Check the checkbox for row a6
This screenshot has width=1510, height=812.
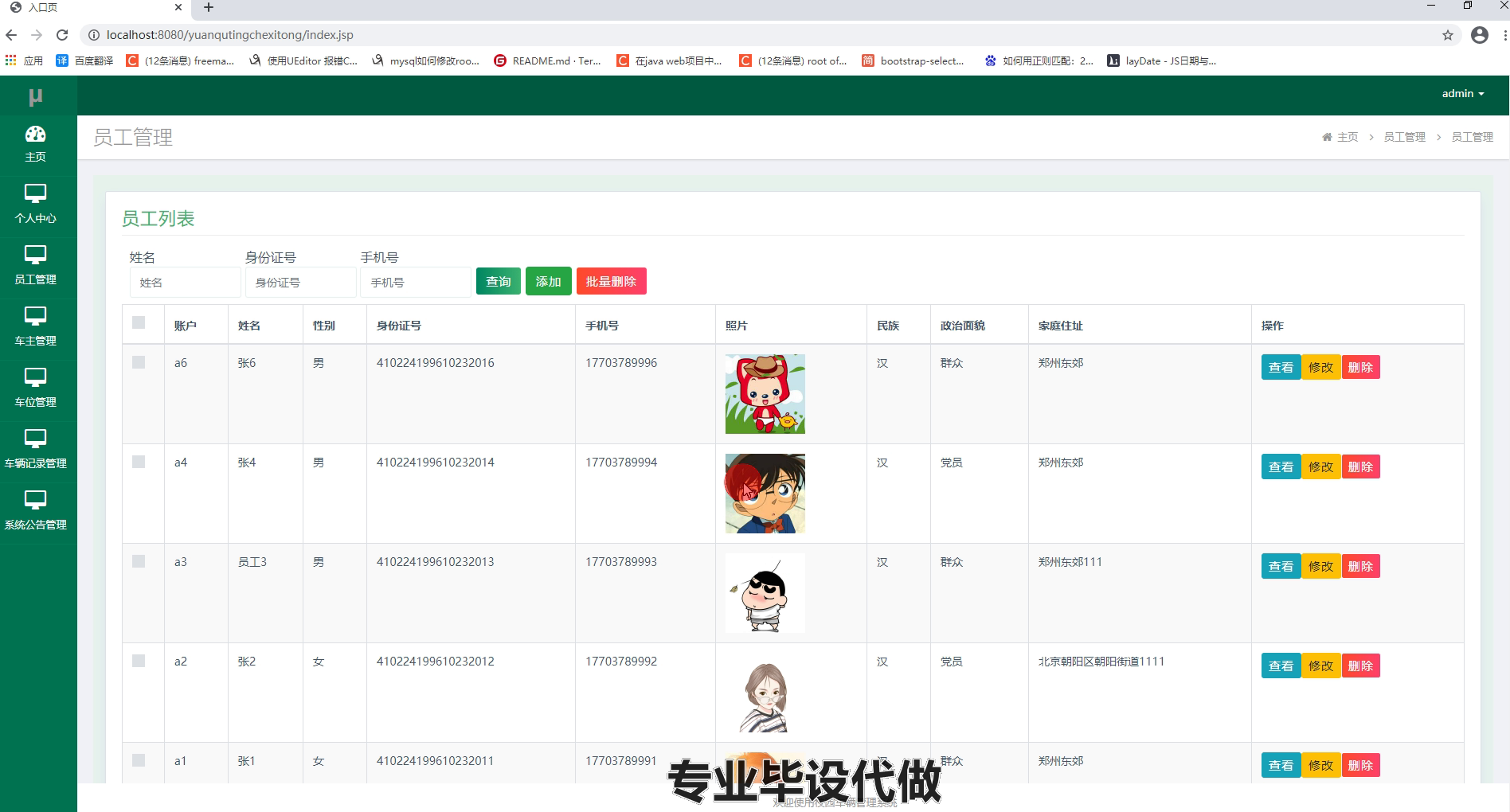pyautogui.click(x=139, y=362)
